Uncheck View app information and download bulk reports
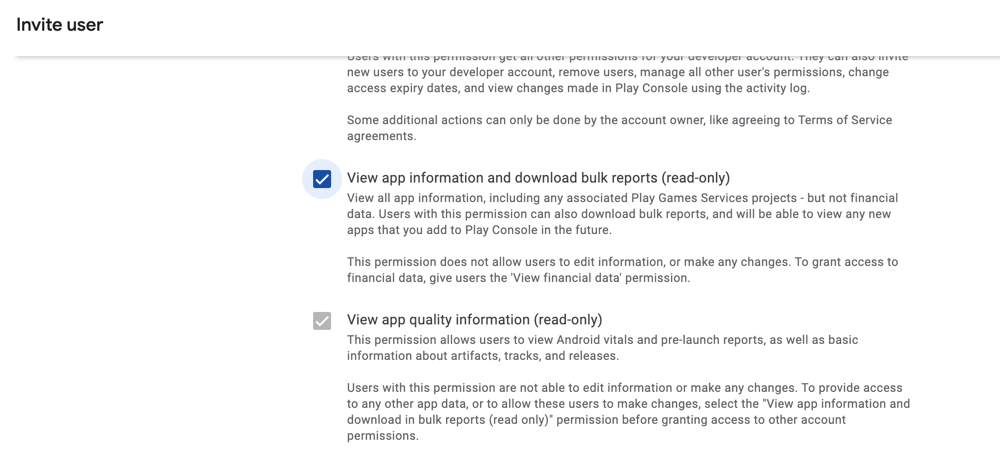 pos(322,179)
